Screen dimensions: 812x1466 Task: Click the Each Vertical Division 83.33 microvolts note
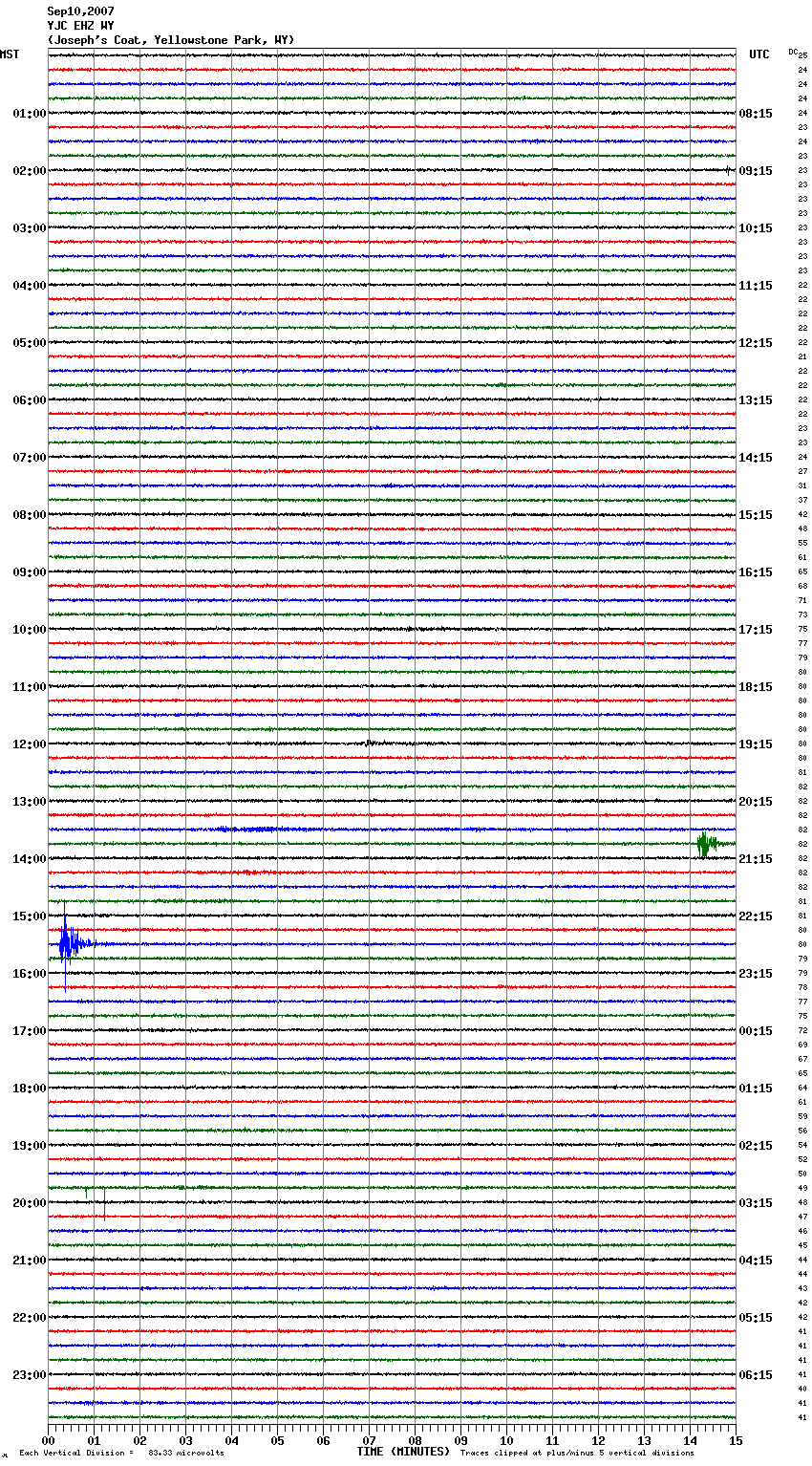click(121, 1453)
